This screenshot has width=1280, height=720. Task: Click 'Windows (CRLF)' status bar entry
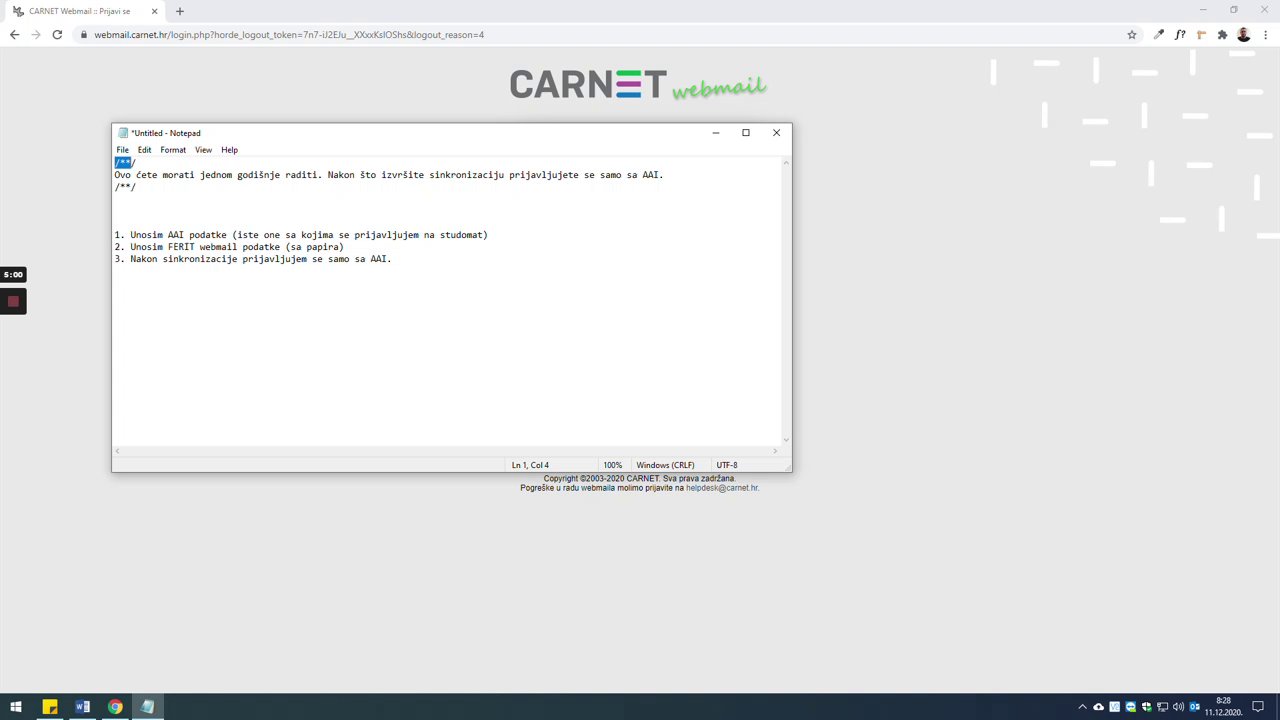point(665,465)
